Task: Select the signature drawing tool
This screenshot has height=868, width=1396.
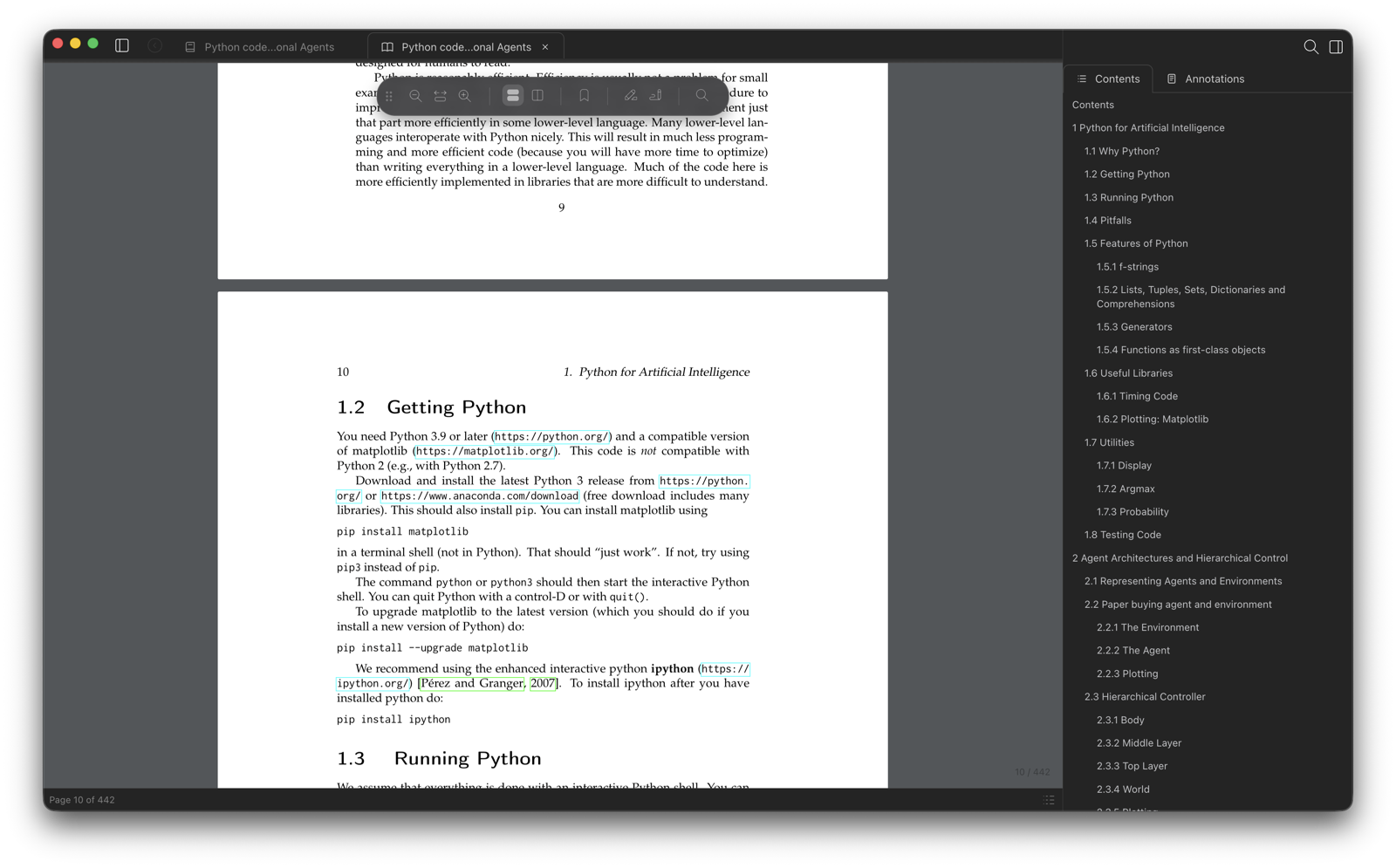Action: pos(656,96)
